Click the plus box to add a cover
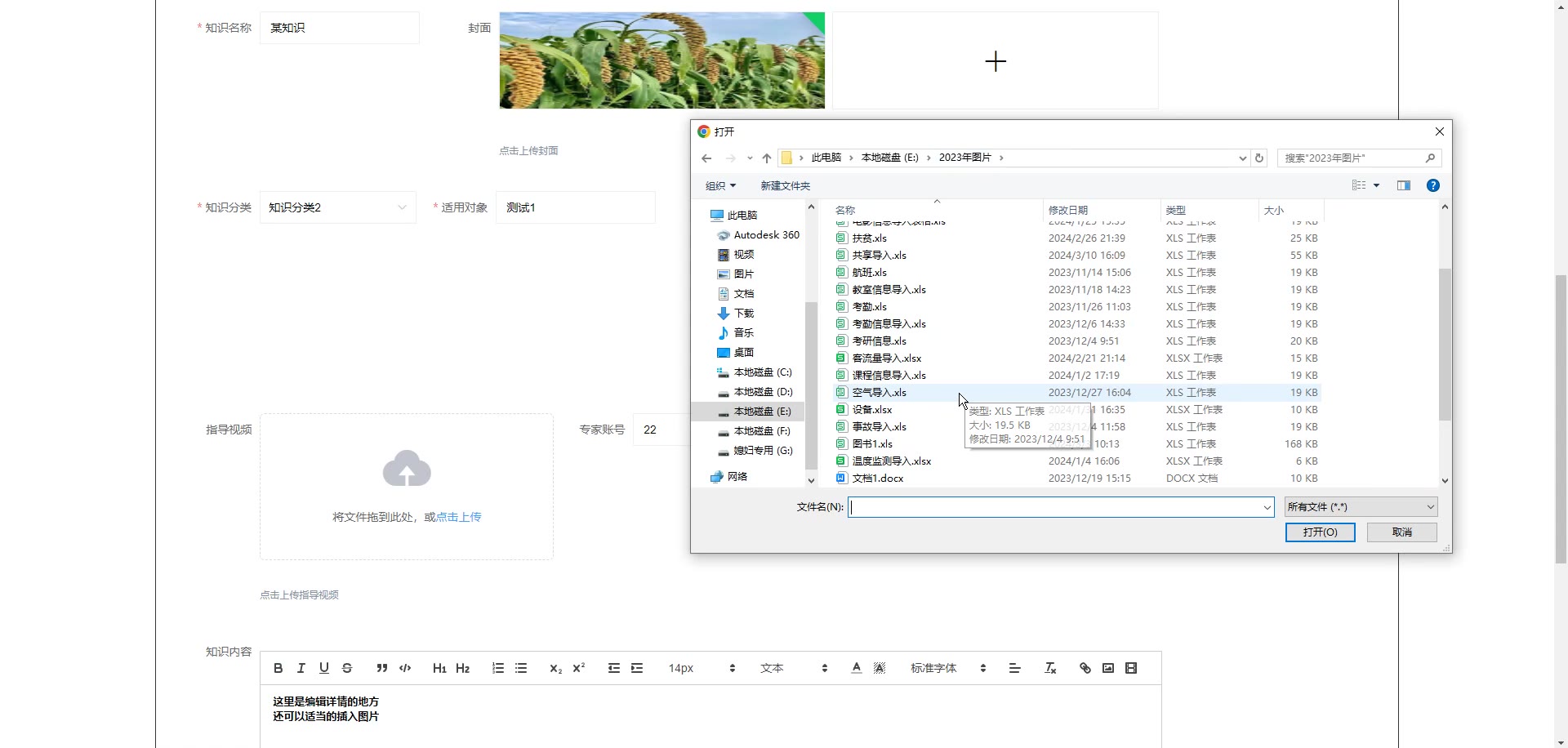The image size is (1568, 748). click(x=996, y=60)
